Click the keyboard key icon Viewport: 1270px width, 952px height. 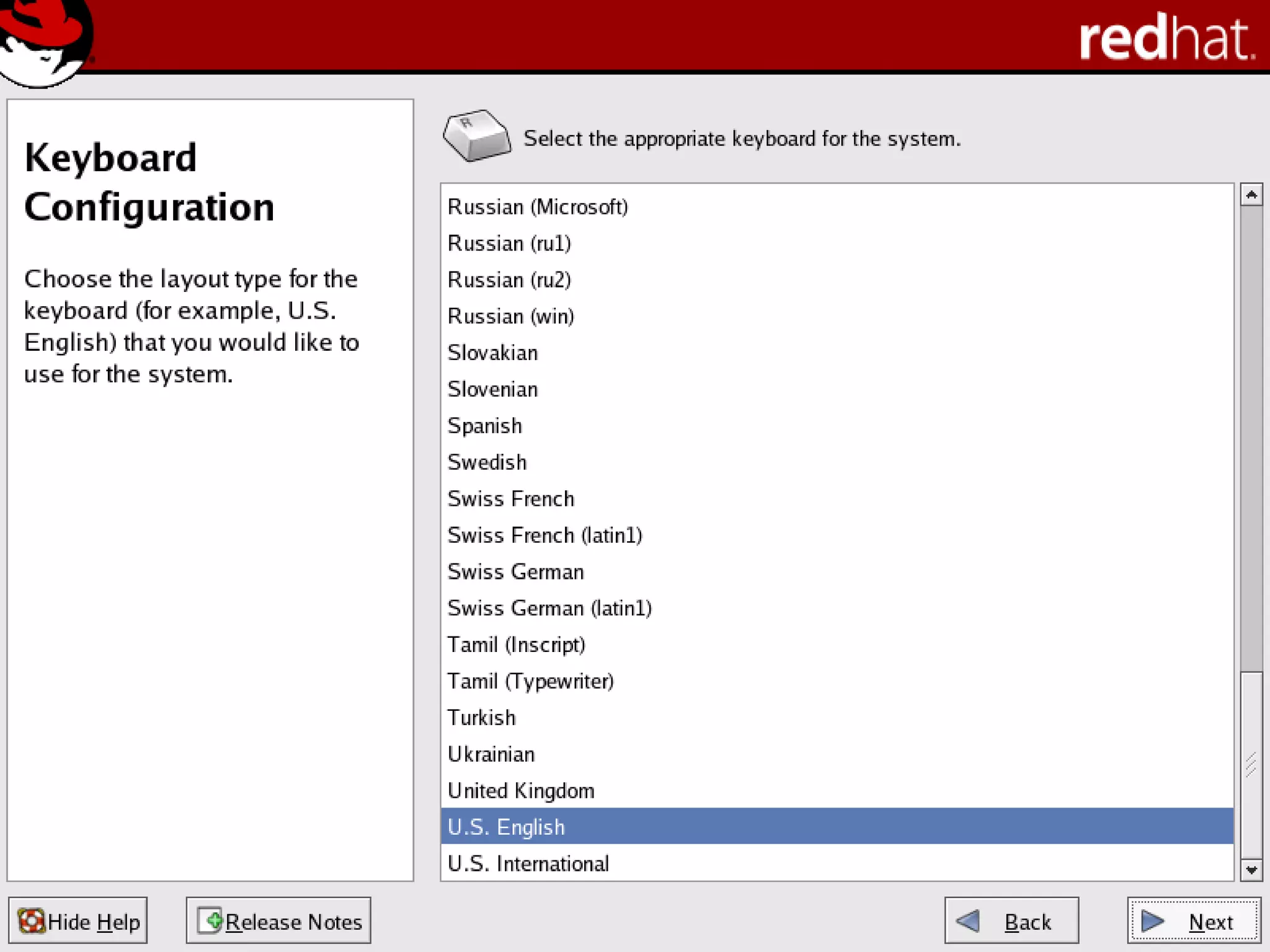[476, 136]
